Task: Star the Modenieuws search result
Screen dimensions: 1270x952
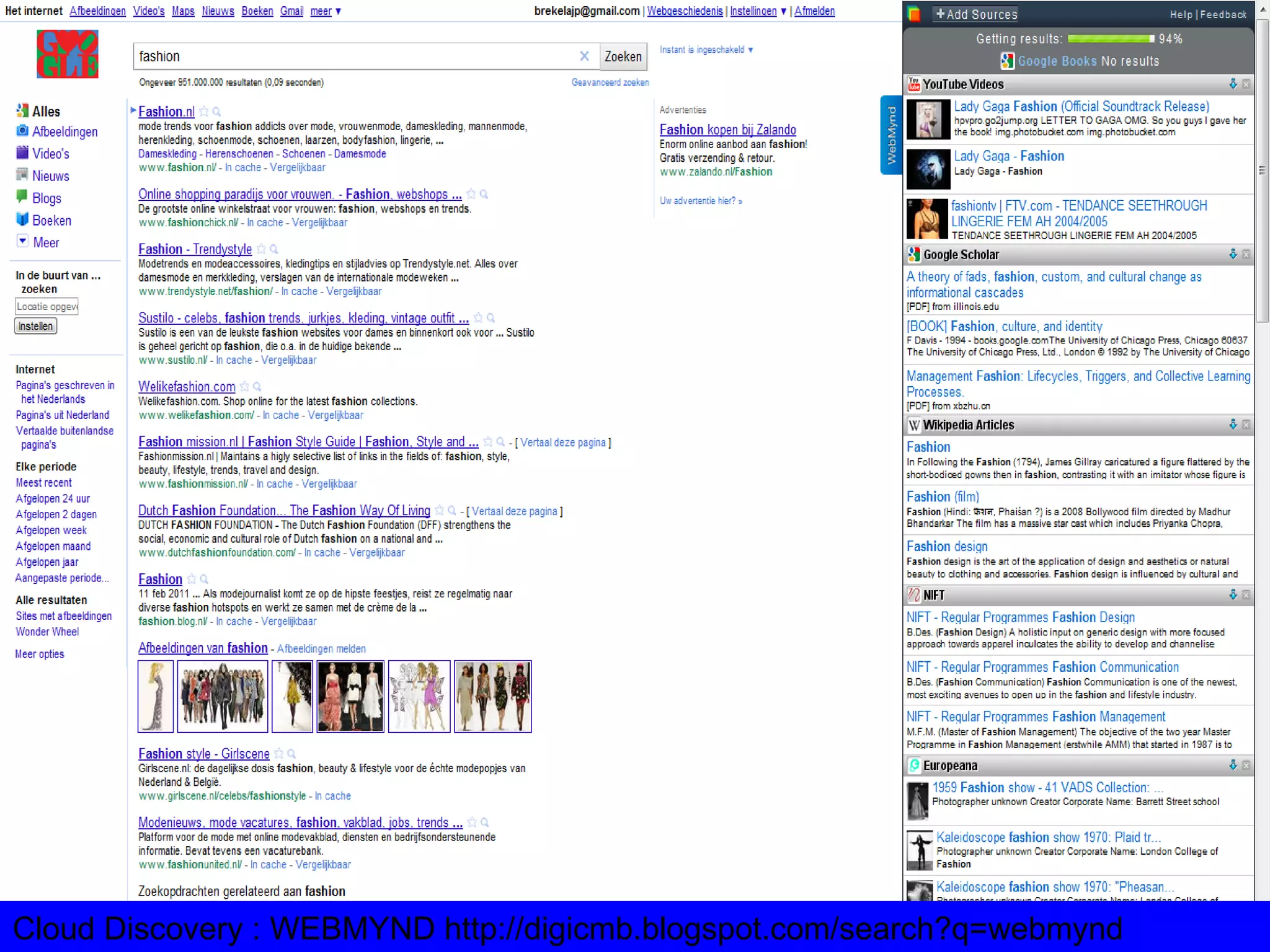Action: click(472, 822)
